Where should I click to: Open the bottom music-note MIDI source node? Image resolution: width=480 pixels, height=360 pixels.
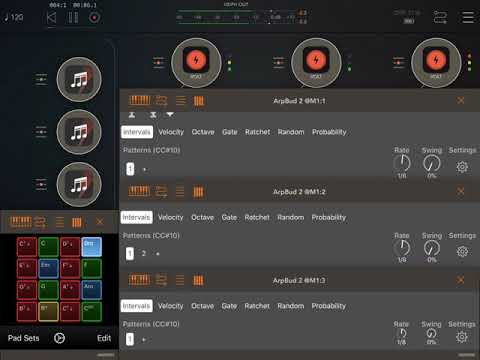pos(79,184)
